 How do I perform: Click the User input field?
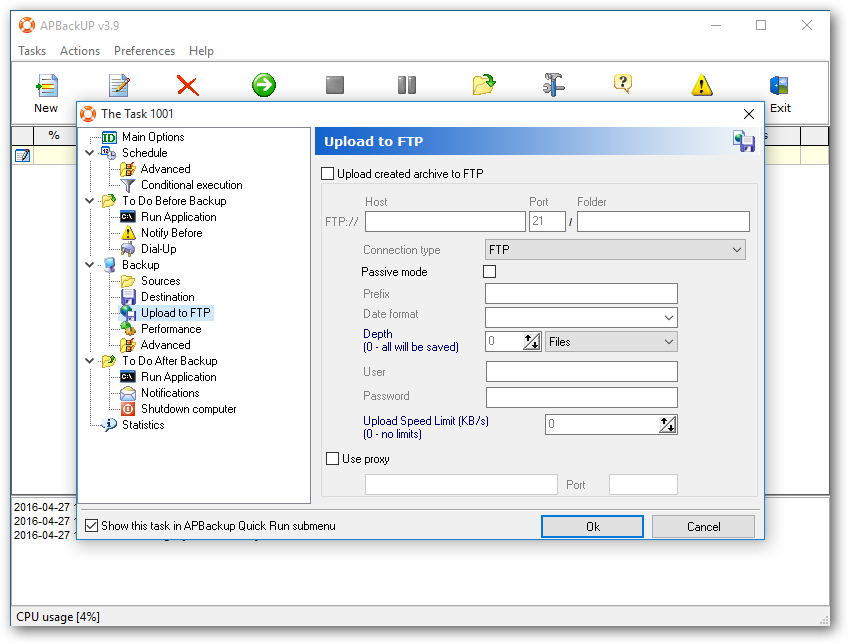tap(581, 371)
